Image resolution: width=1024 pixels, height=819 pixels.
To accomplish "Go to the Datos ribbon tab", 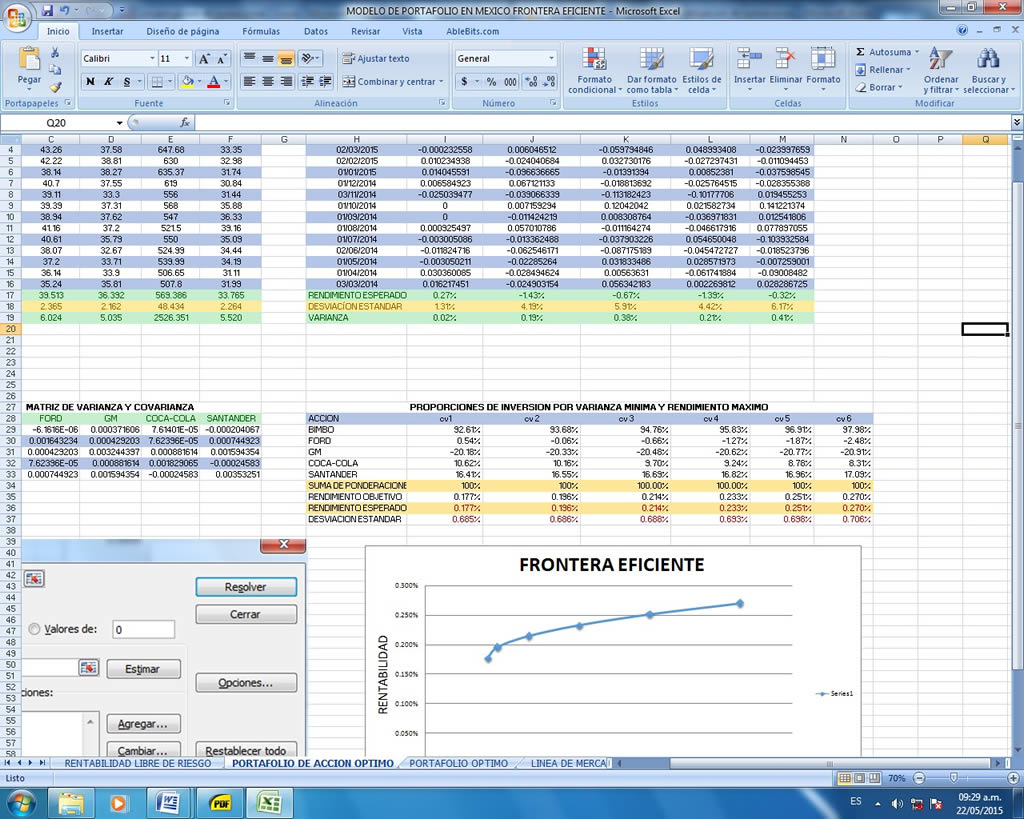I will coord(315,31).
